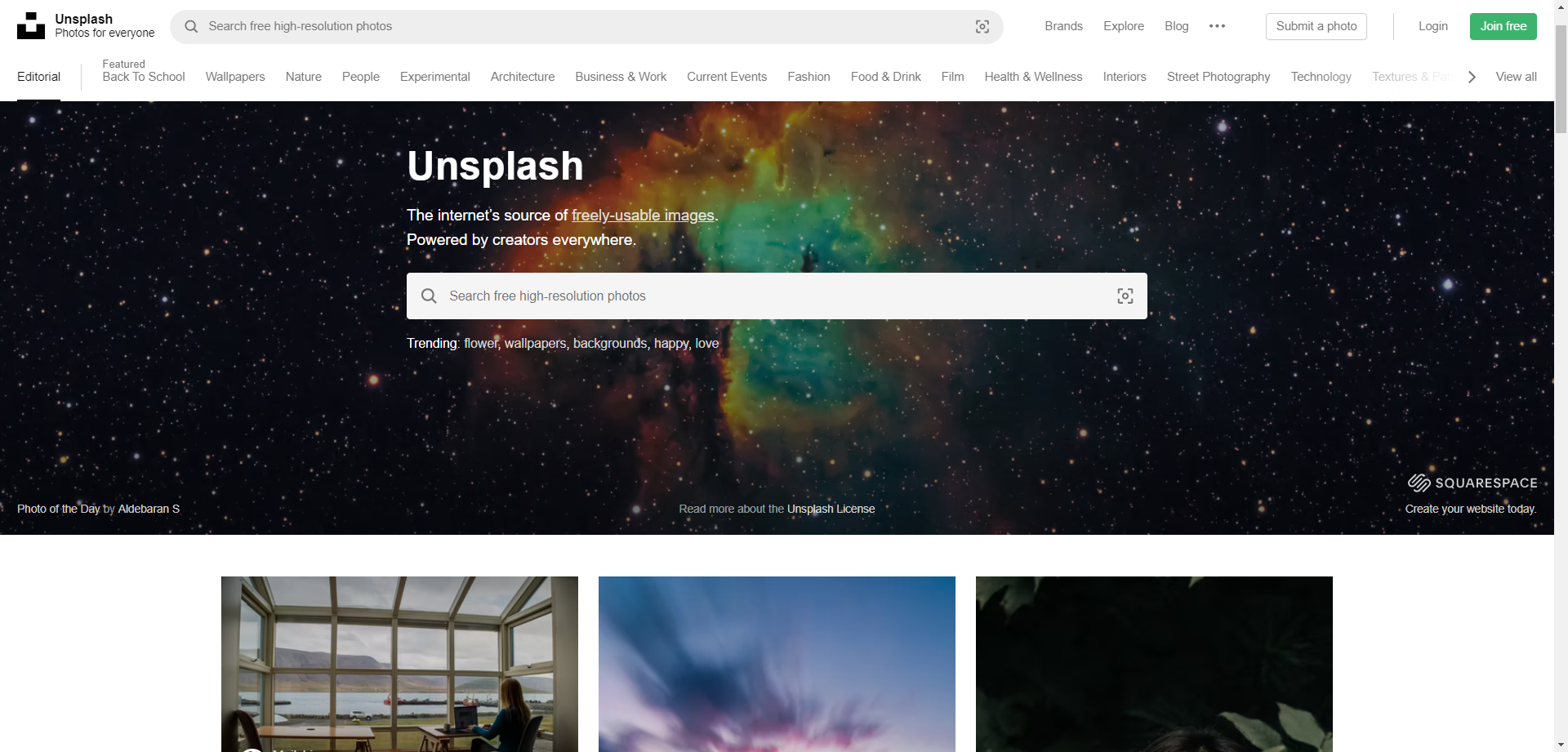Image resolution: width=1568 pixels, height=752 pixels.
Task: Open photographer Aldebaran S's profile
Action: pyautogui.click(x=149, y=509)
